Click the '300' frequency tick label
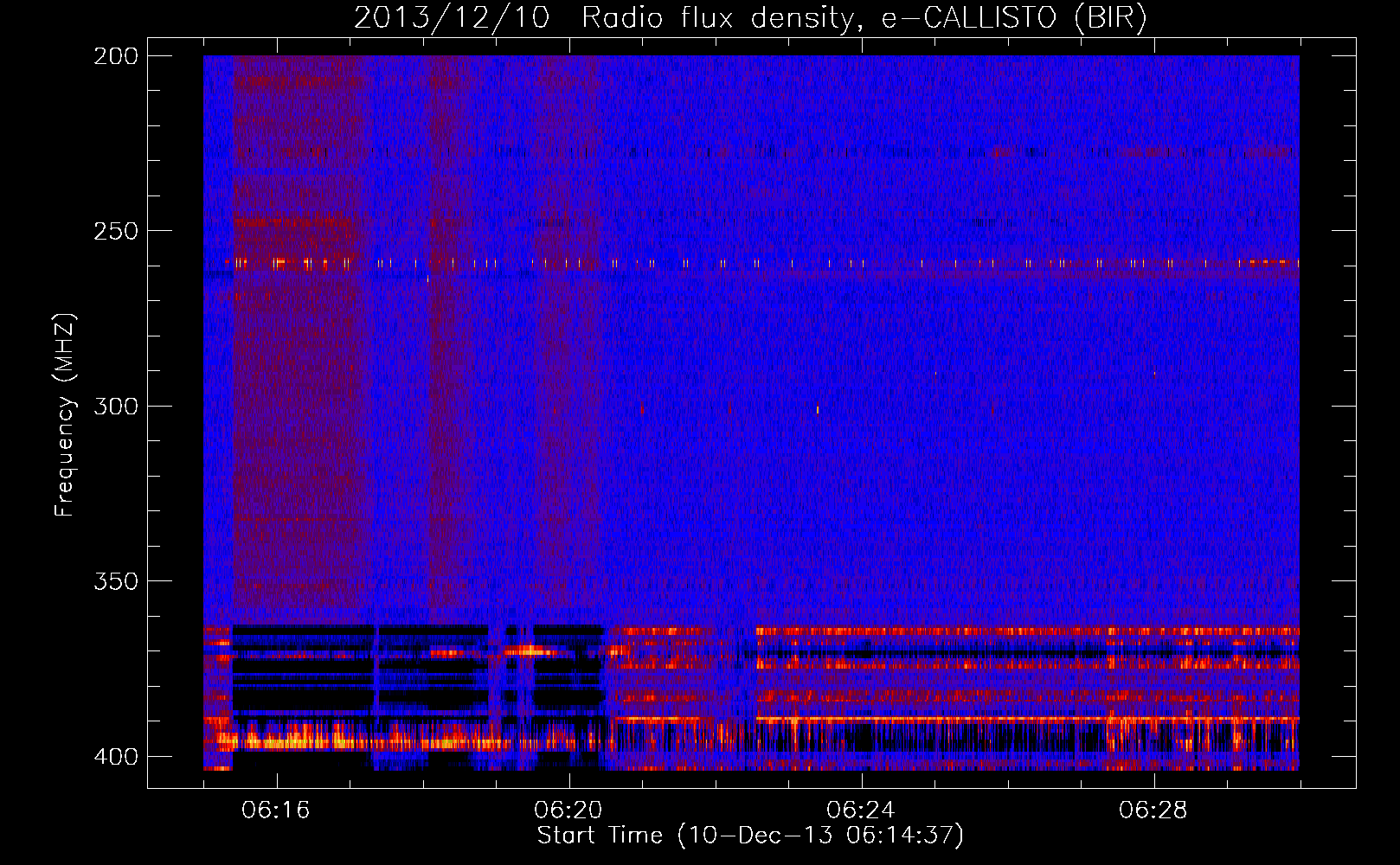This screenshot has height=865, width=1400. [115, 406]
